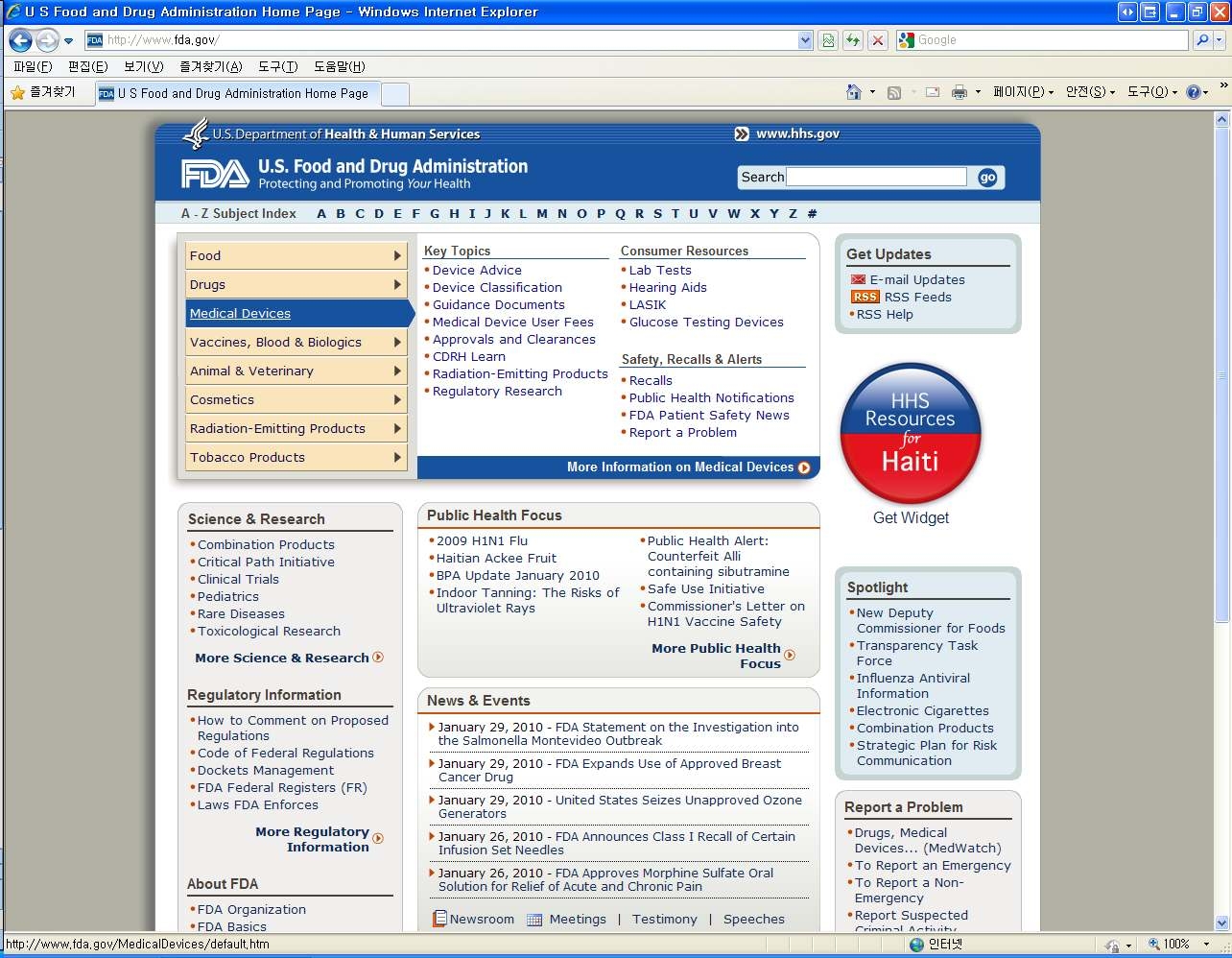Click More Information on Medical Devices arrow
1232x958 pixels.
tap(804, 467)
